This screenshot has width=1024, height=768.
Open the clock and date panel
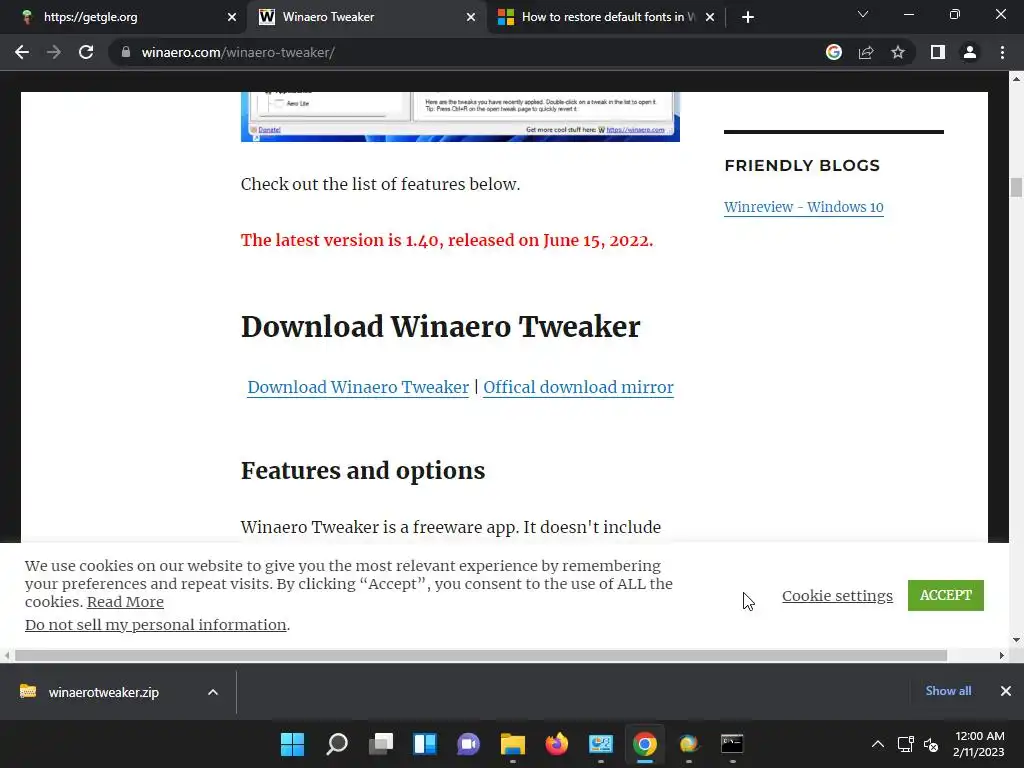tap(978, 744)
